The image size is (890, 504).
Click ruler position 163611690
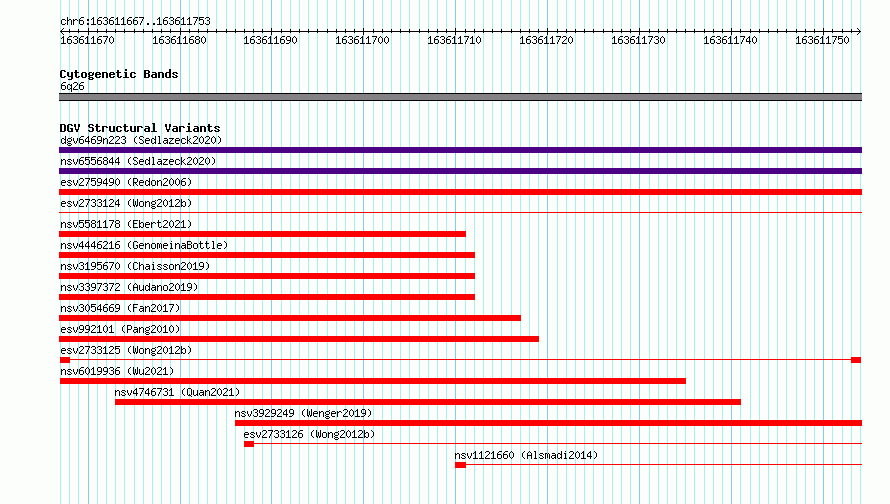[271, 40]
